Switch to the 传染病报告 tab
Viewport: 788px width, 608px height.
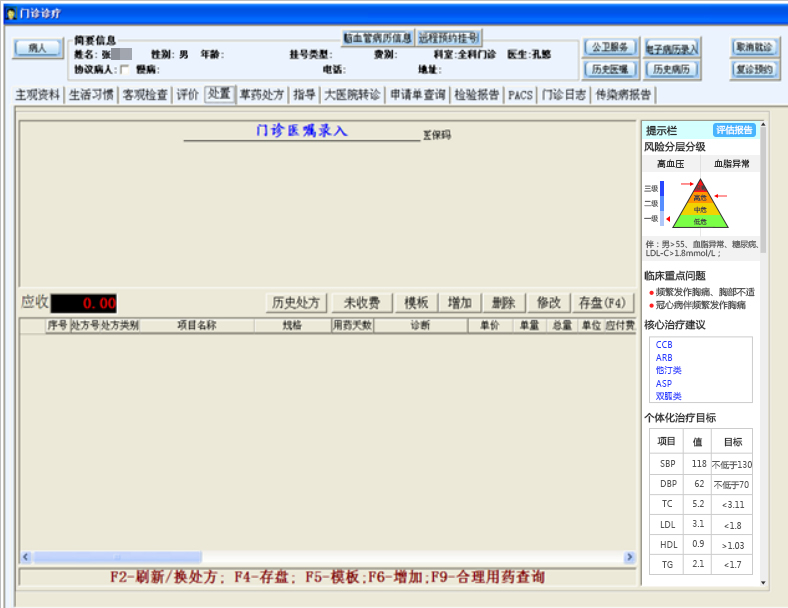[623, 95]
